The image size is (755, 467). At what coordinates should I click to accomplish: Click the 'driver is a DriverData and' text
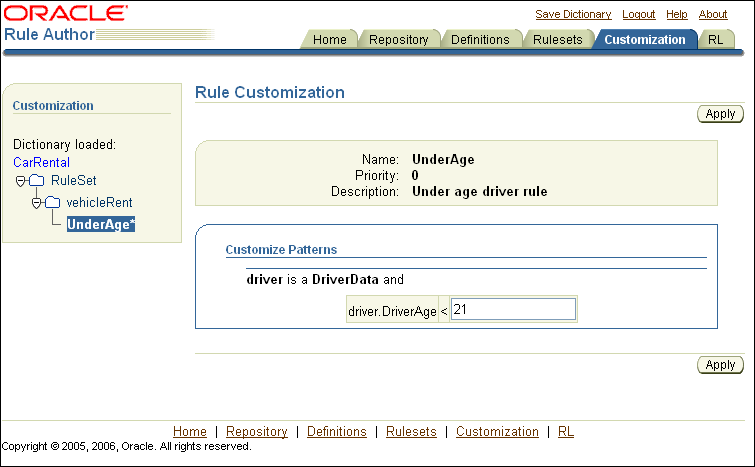pyautogui.click(x=325, y=279)
